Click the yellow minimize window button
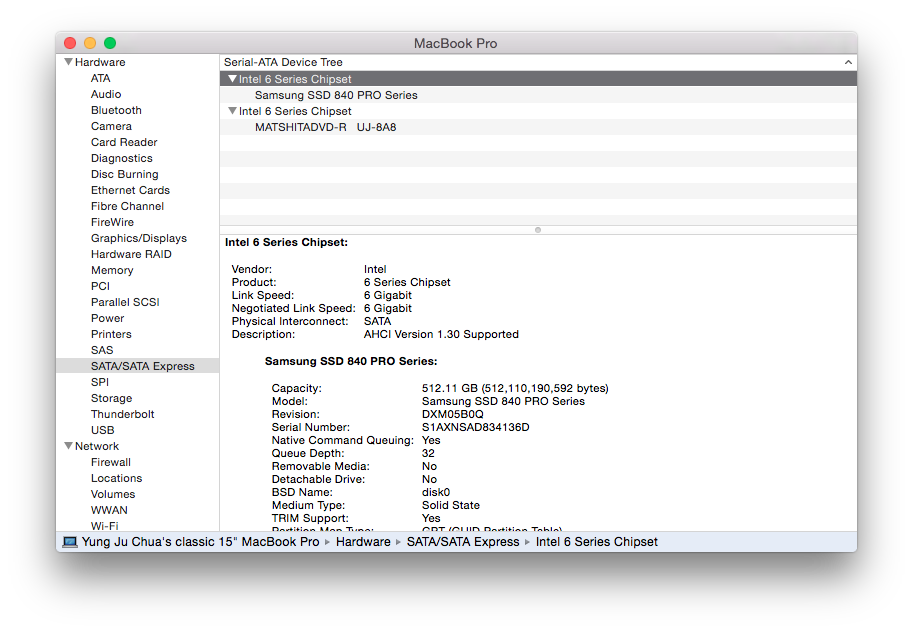 (90, 43)
